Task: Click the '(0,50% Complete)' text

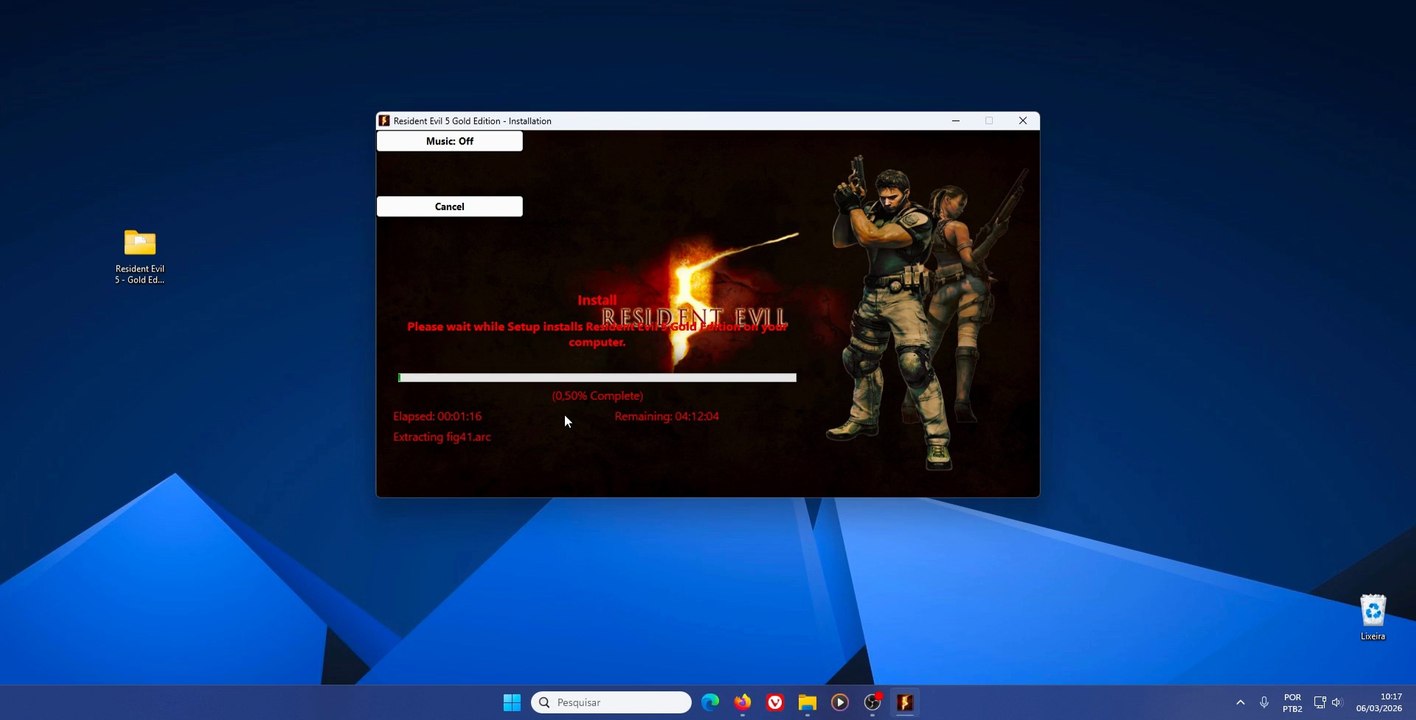Action: (597, 396)
